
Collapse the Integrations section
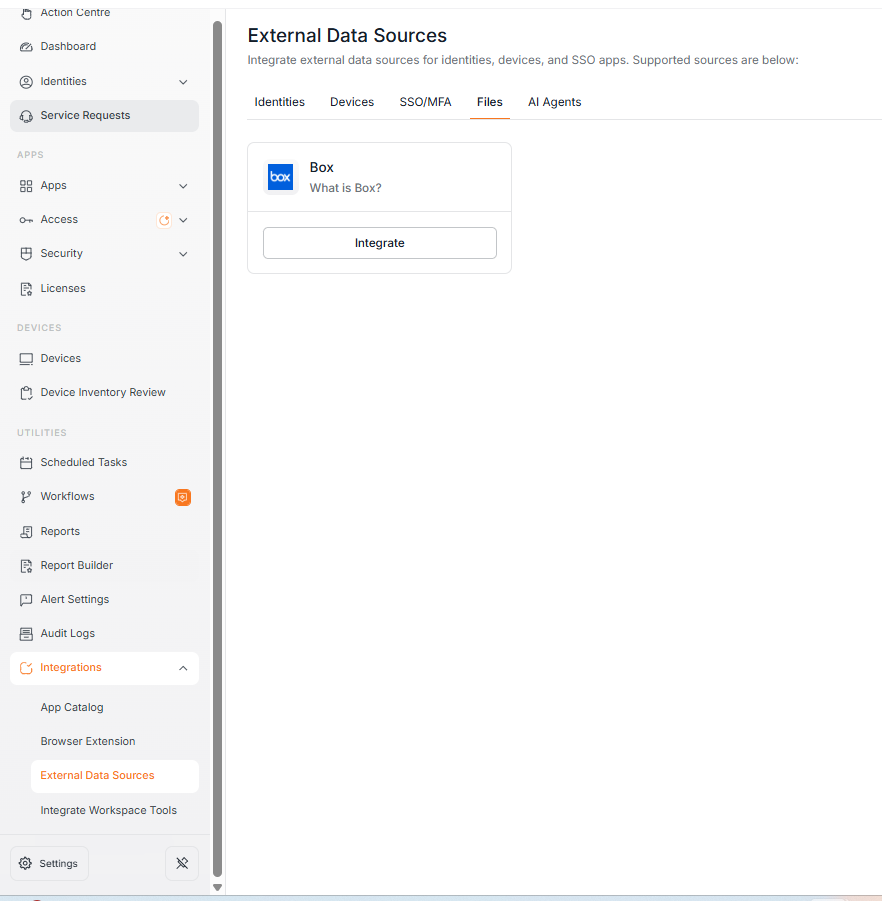tap(183, 668)
